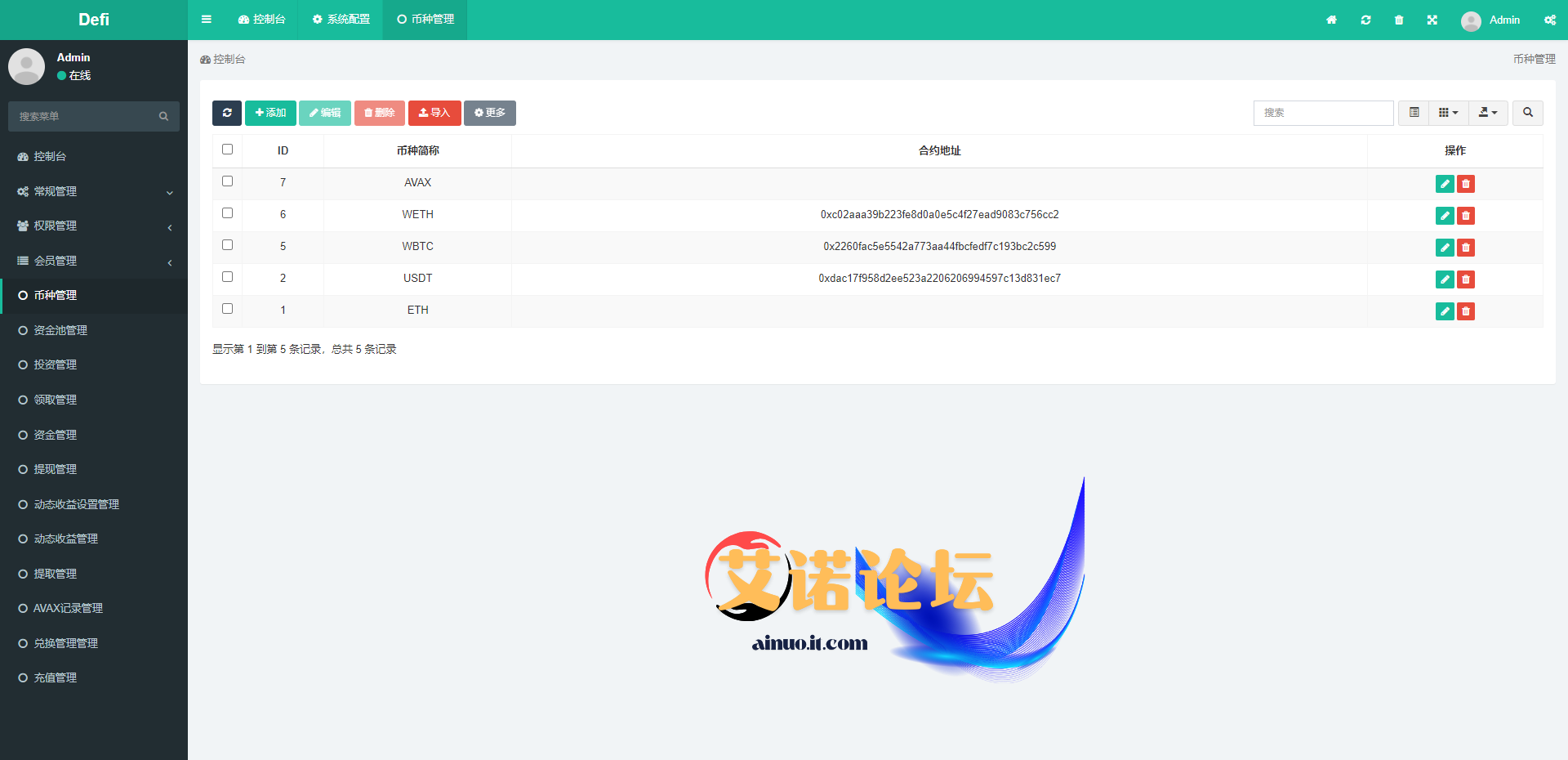Click the trash icon in top header
1568x760 pixels.
pos(1399,20)
